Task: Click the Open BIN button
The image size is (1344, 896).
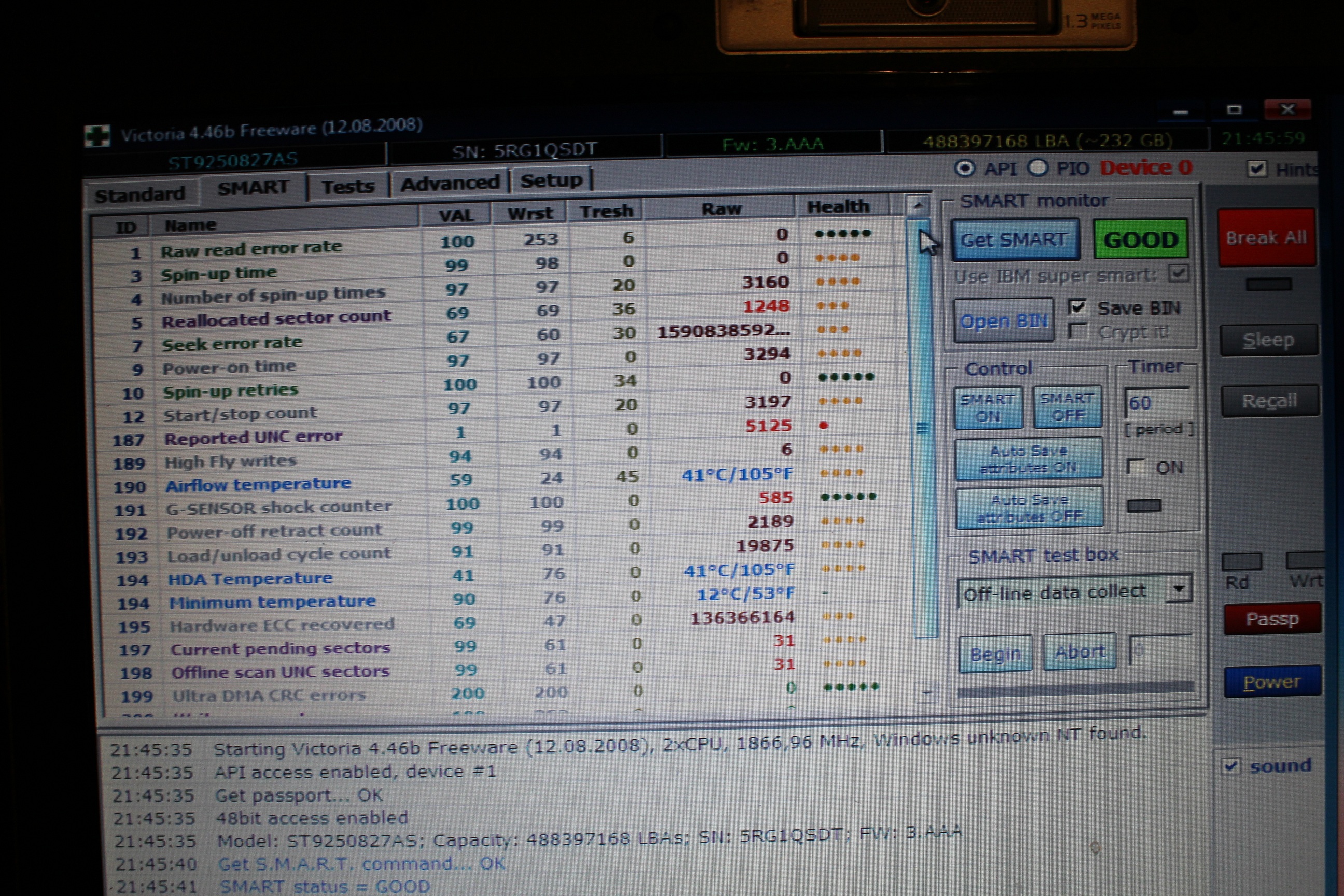Action: click(x=1004, y=320)
